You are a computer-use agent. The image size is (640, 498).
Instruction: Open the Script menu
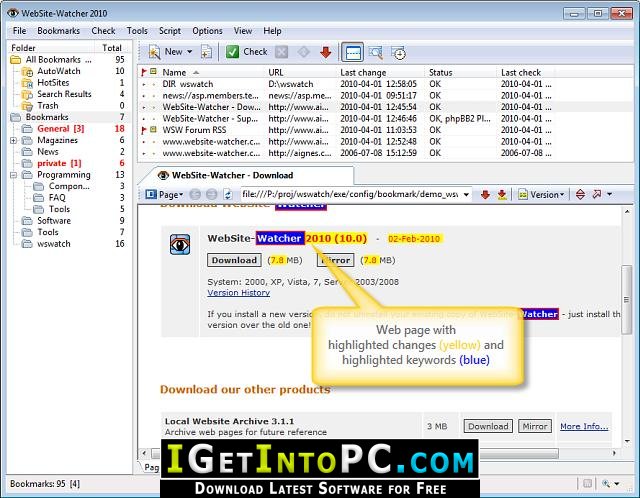(170, 31)
